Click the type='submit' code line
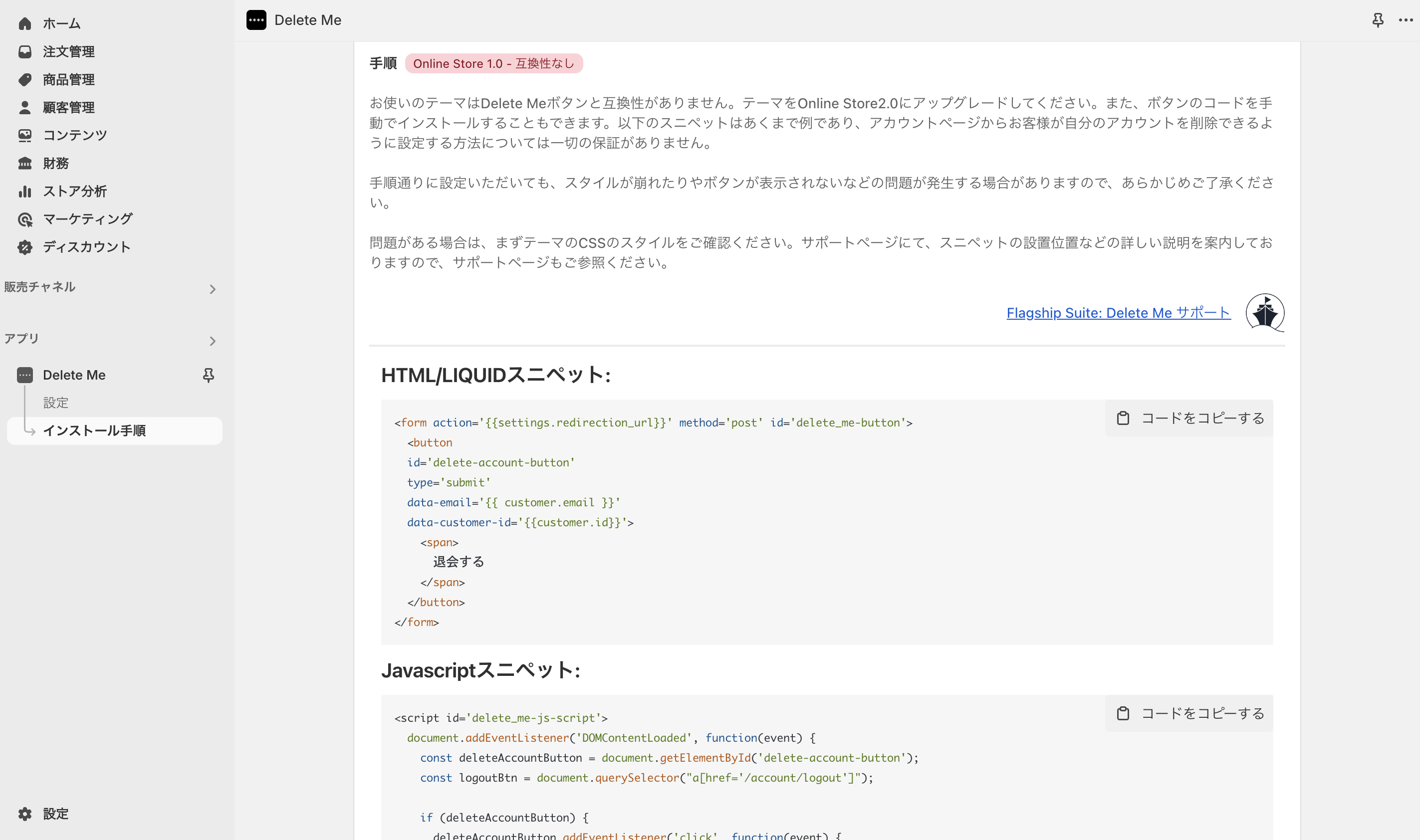Screen dimensions: 1420x840 coord(449,482)
